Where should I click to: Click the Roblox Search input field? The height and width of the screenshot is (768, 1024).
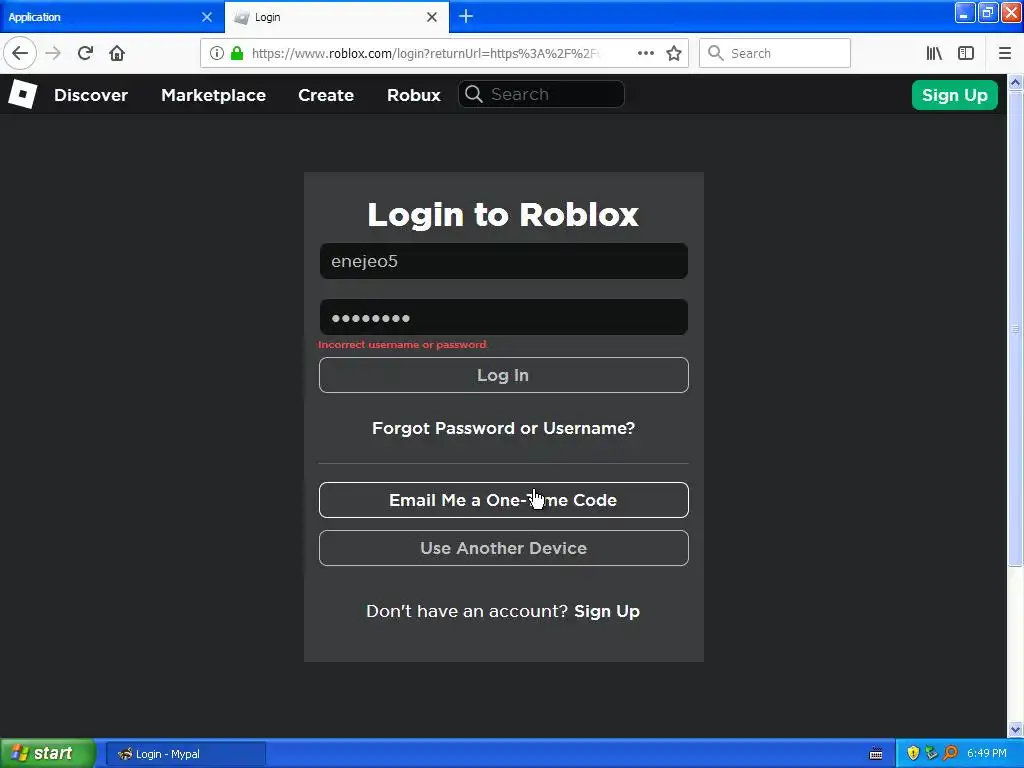[541, 95]
